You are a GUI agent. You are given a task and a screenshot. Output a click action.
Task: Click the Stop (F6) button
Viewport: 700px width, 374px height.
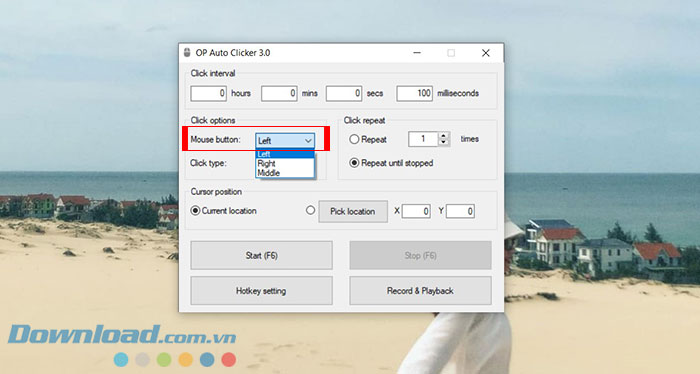click(421, 255)
